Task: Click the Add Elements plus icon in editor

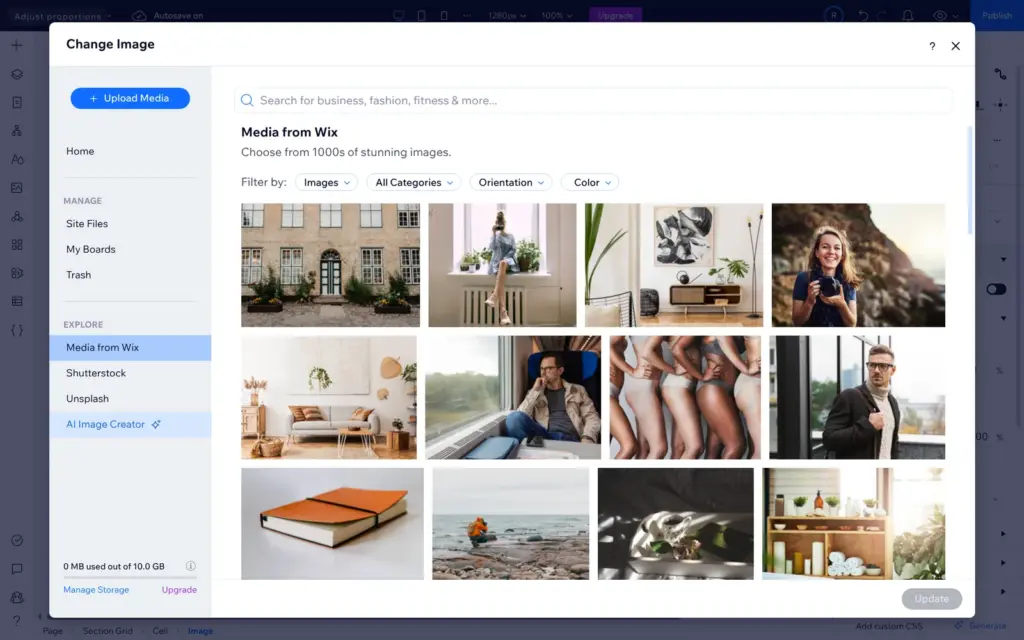Action: coord(17,45)
